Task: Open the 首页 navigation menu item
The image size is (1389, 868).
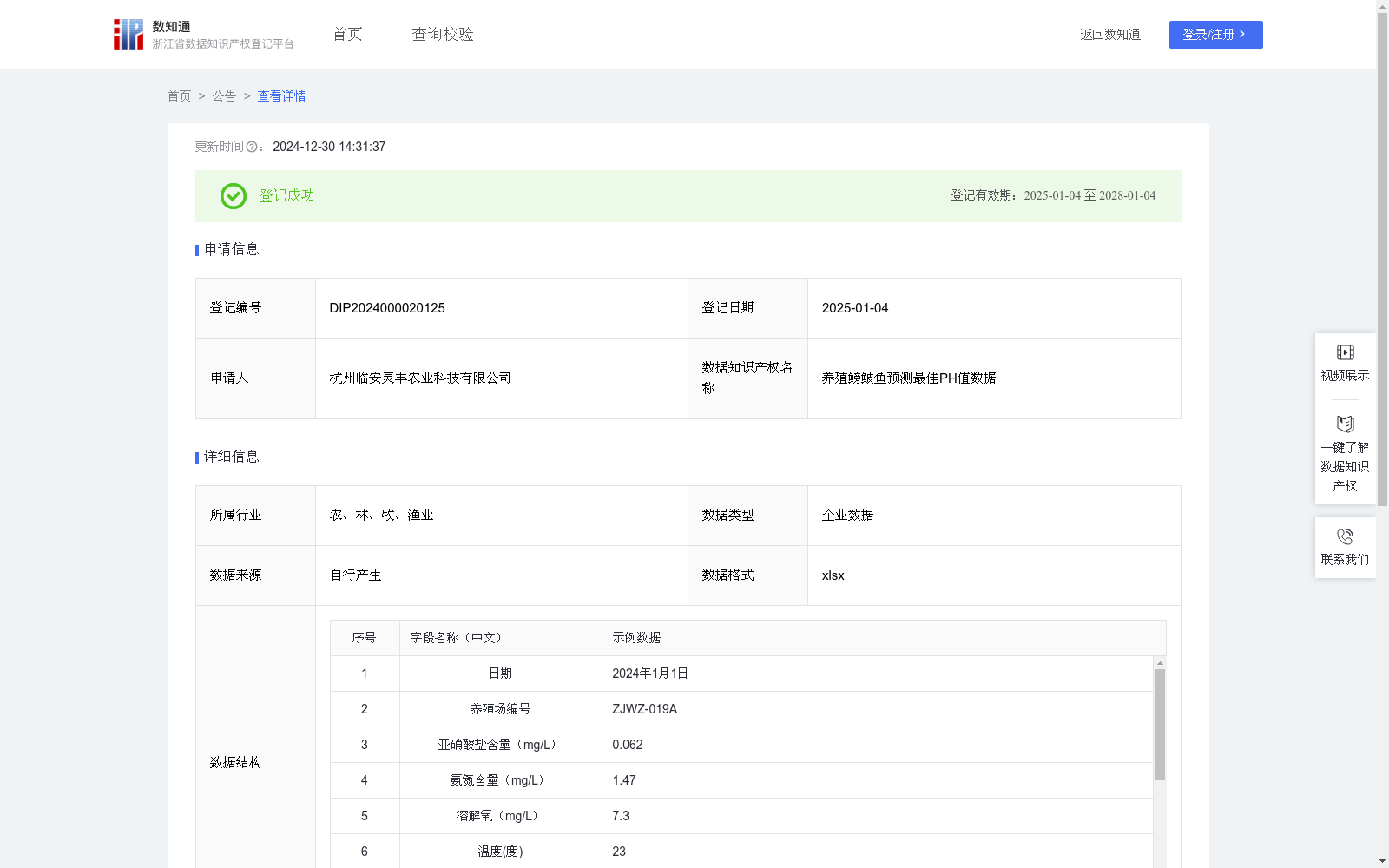Action: 346,34
